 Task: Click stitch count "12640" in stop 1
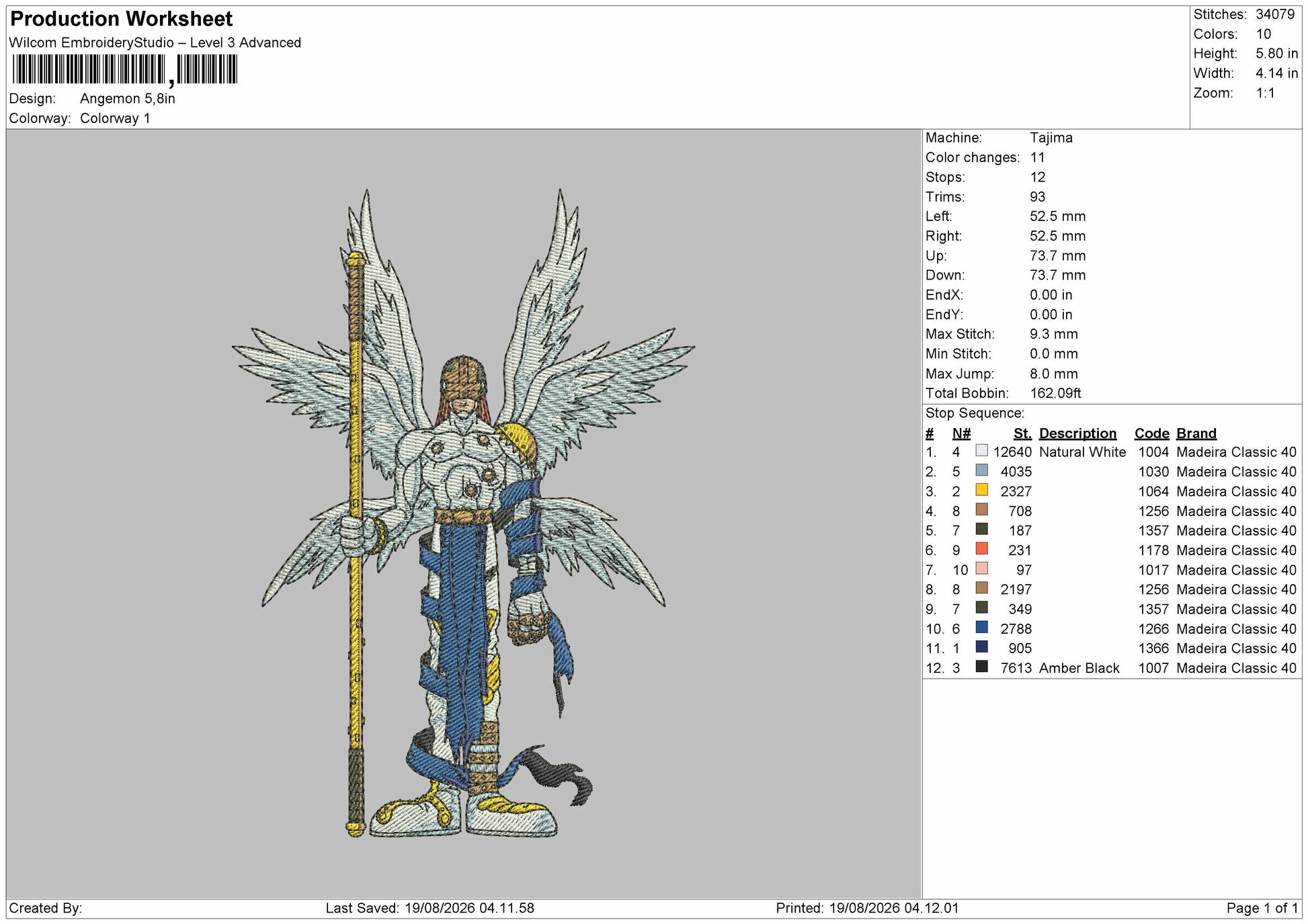(x=1012, y=452)
